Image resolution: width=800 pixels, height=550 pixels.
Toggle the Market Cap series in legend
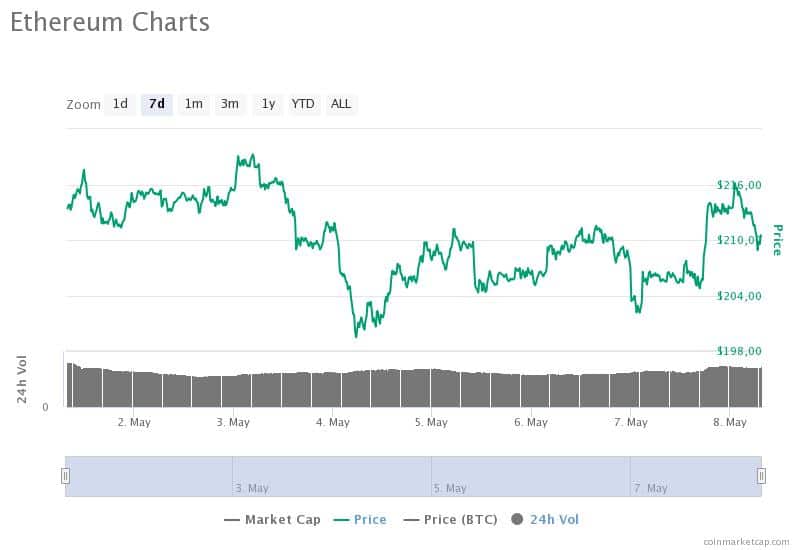click(x=272, y=519)
